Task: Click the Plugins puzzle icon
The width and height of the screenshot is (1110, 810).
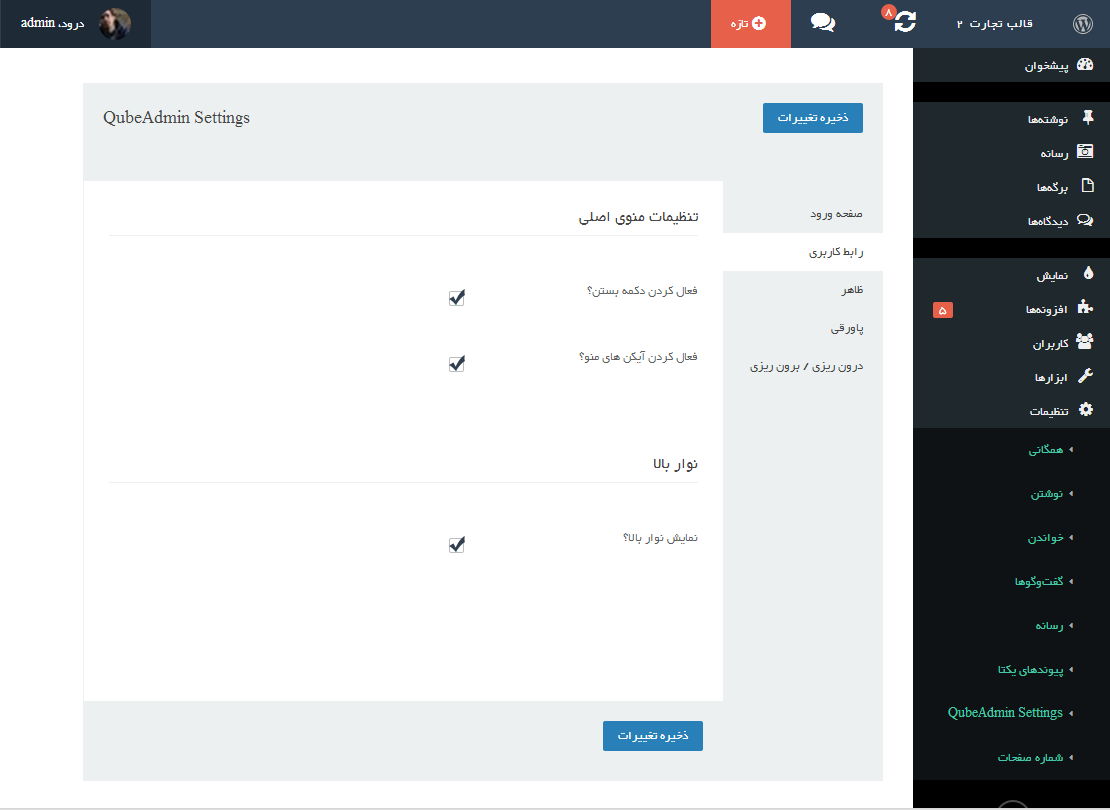Action: tap(1085, 309)
